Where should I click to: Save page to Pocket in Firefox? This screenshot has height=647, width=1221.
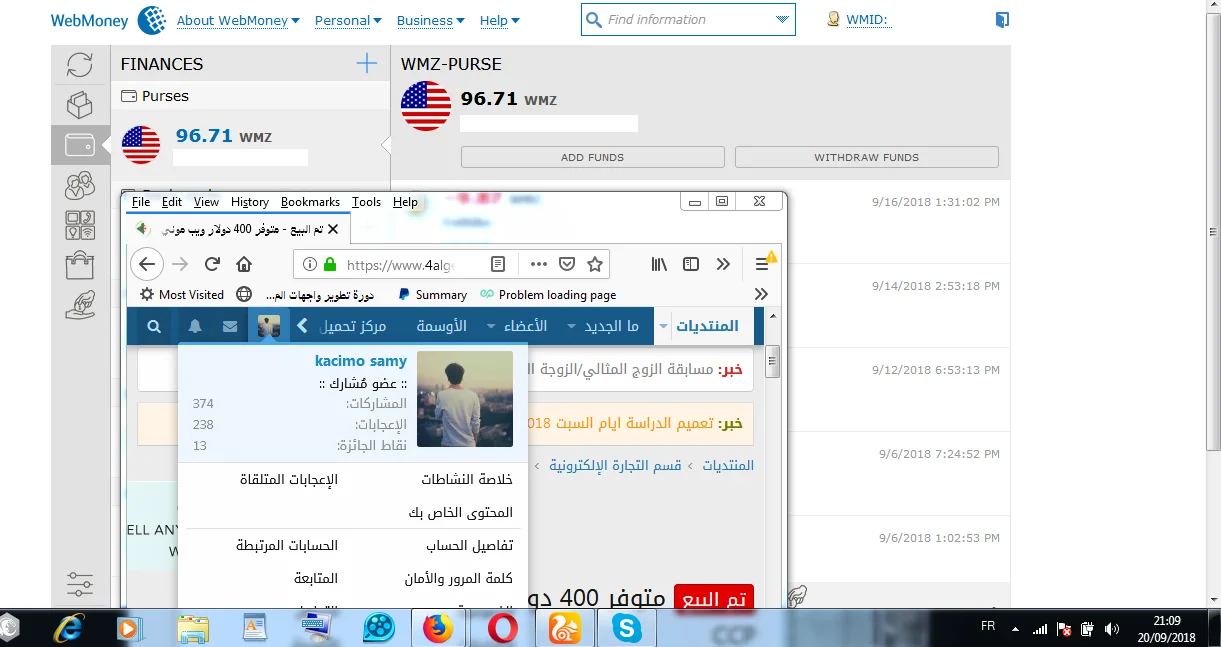click(566, 264)
